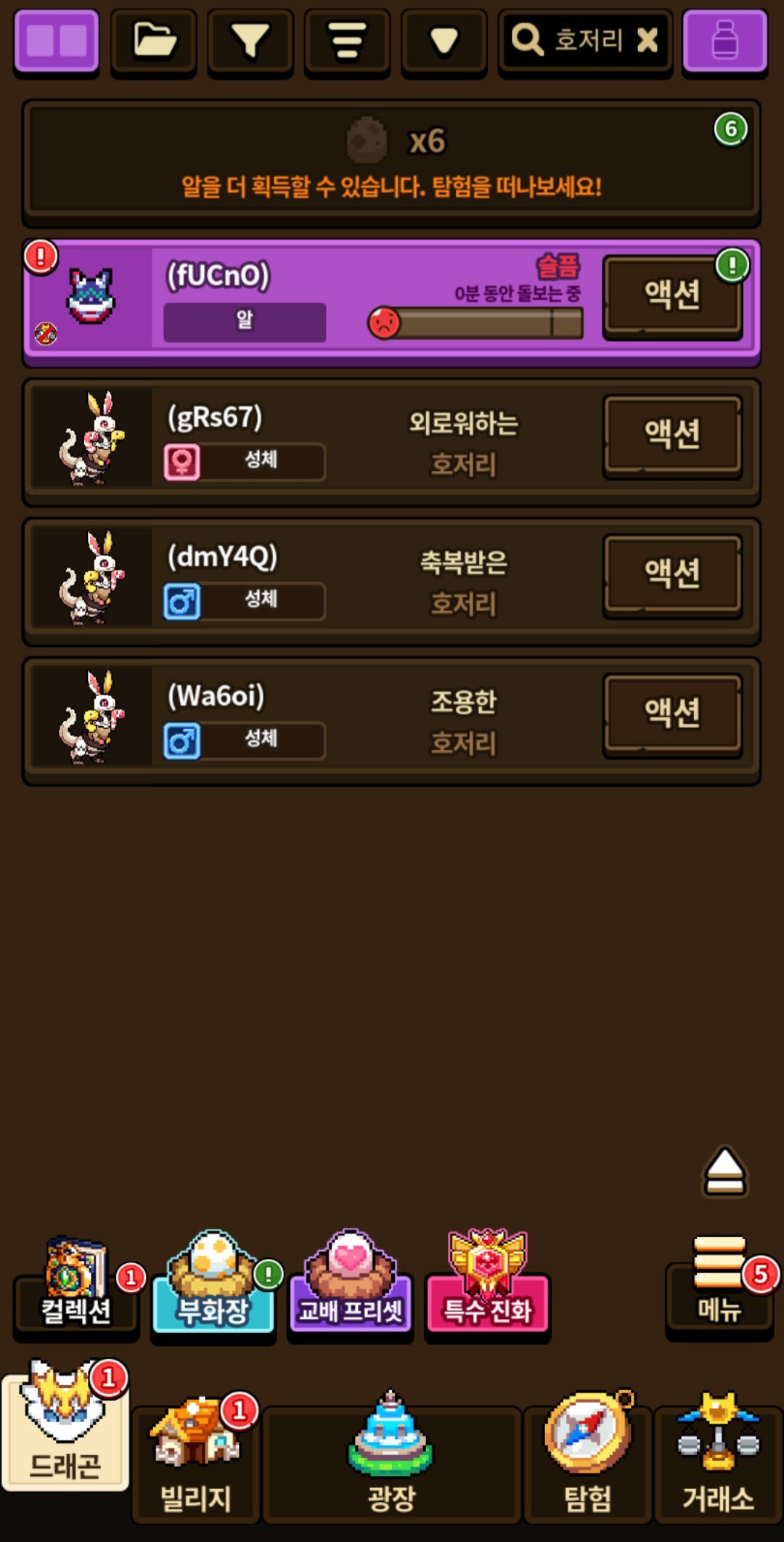Open the filter funnel icon
Screen dimensions: 784x1542
(250, 41)
